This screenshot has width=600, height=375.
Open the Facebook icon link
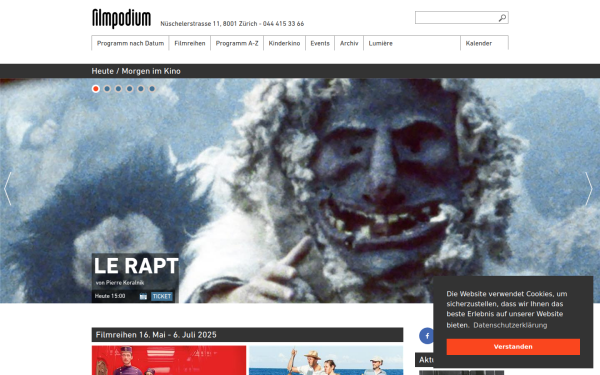tap(427, 336)
